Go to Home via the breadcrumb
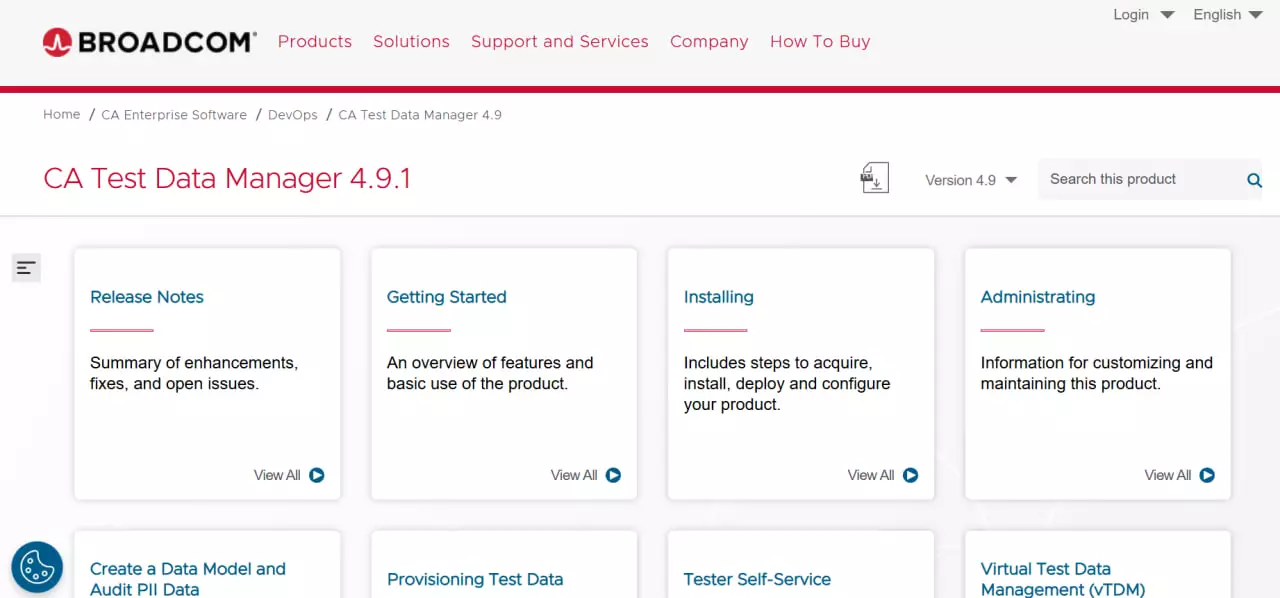The width and height of the screenshot is (1280, 598). point(61,114)
